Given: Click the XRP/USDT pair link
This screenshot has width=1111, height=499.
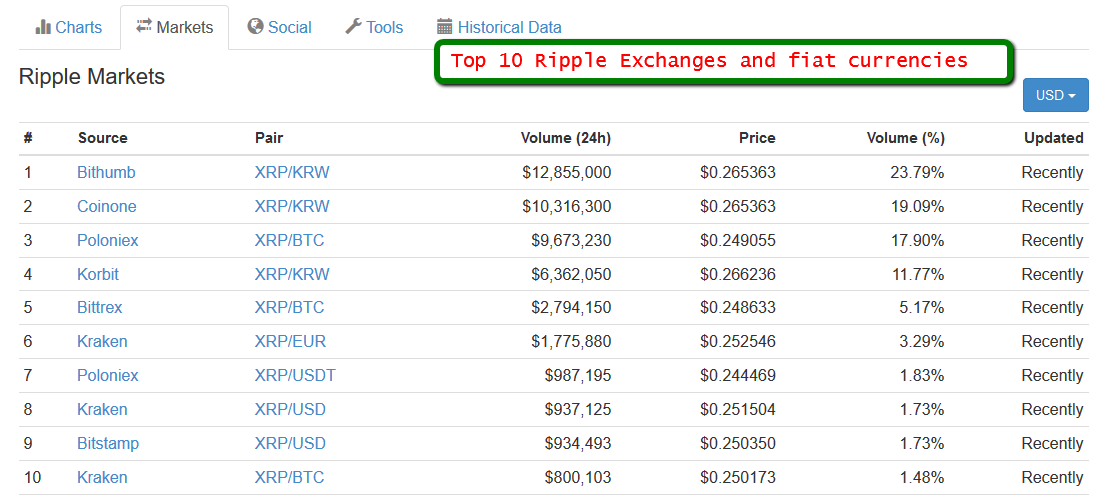Looking at the screenshot, I should click(295, 375).
